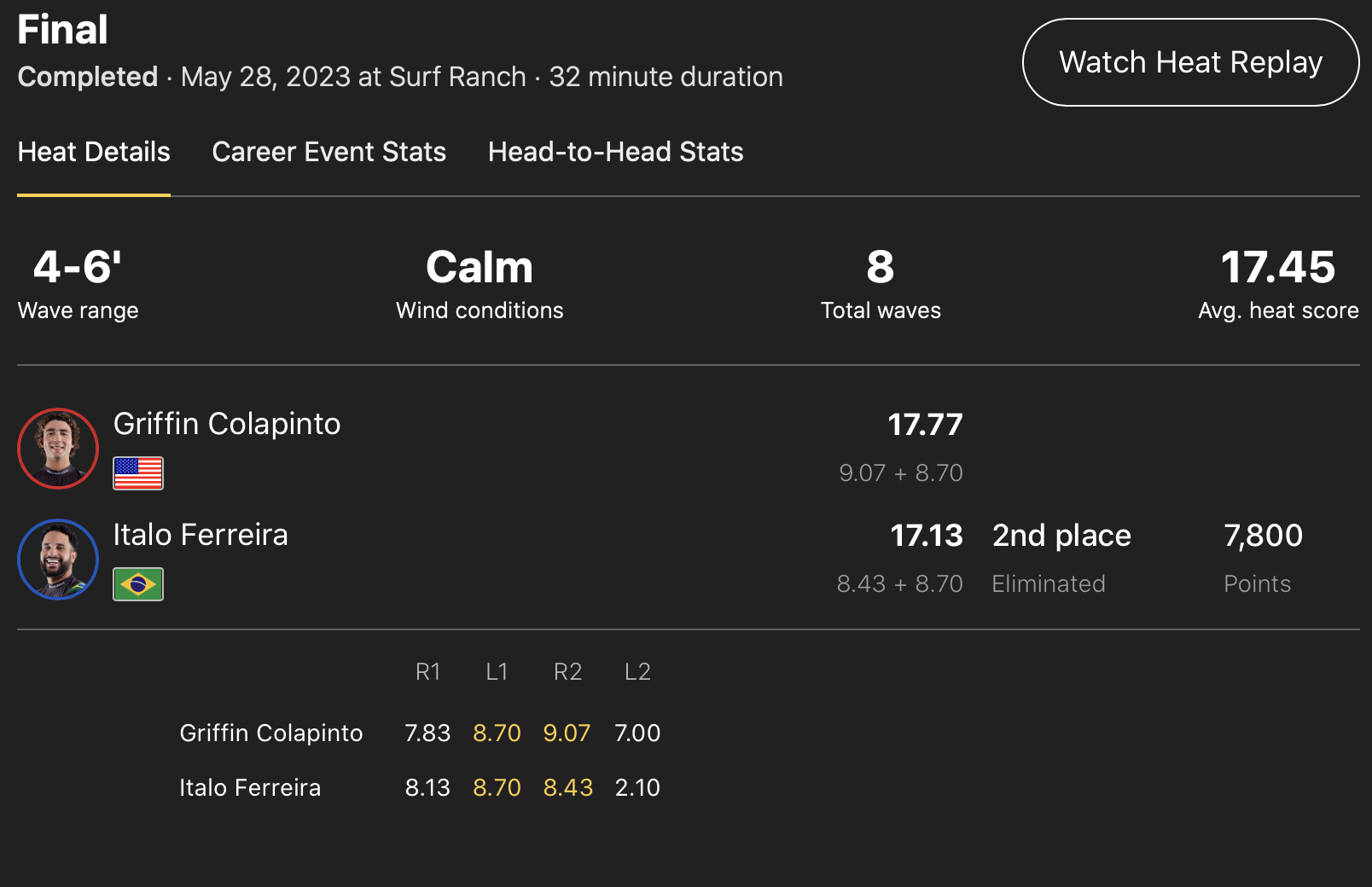Screen dimensions: 1372x887
Task: Click the L2 column header
Action: (637, 672)
